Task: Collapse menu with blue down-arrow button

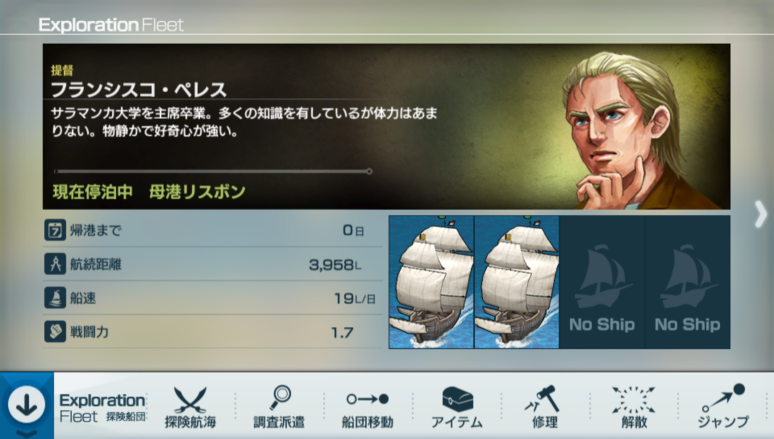Action: 27,405
